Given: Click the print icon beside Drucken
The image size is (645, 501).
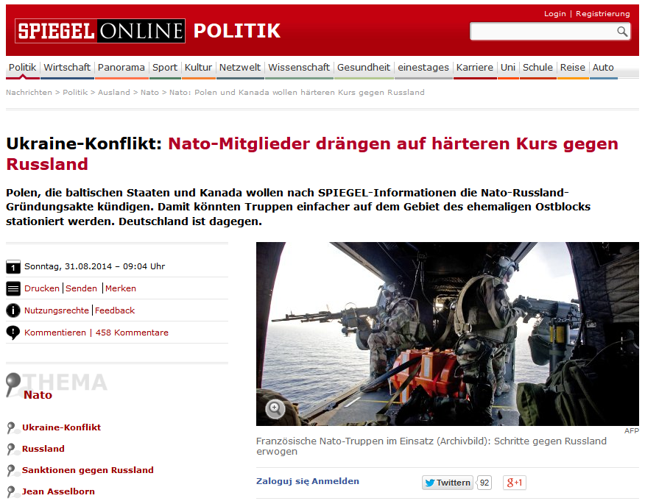Looking at the screenshot, I should click(13, 288).
